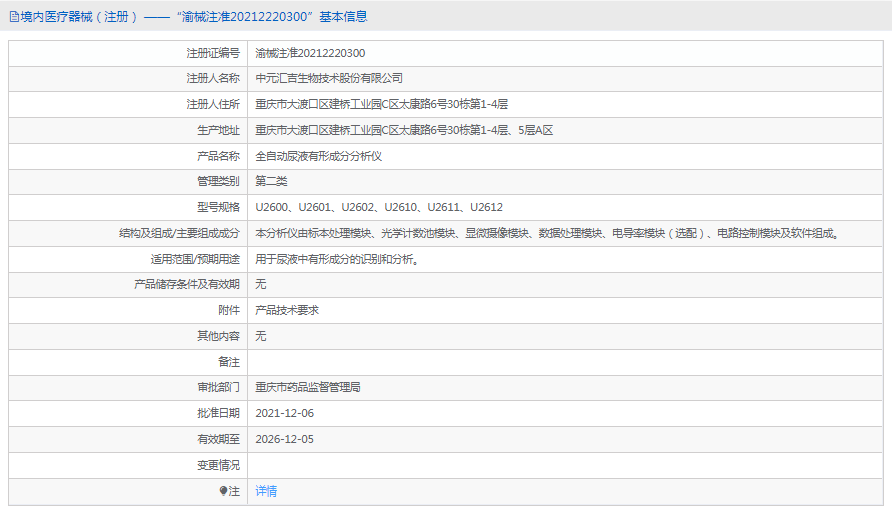This screenshot has height=510, width=892.
Task: Click the 生产地址 value ending 5层A区
Action: (x=404, y=131)
